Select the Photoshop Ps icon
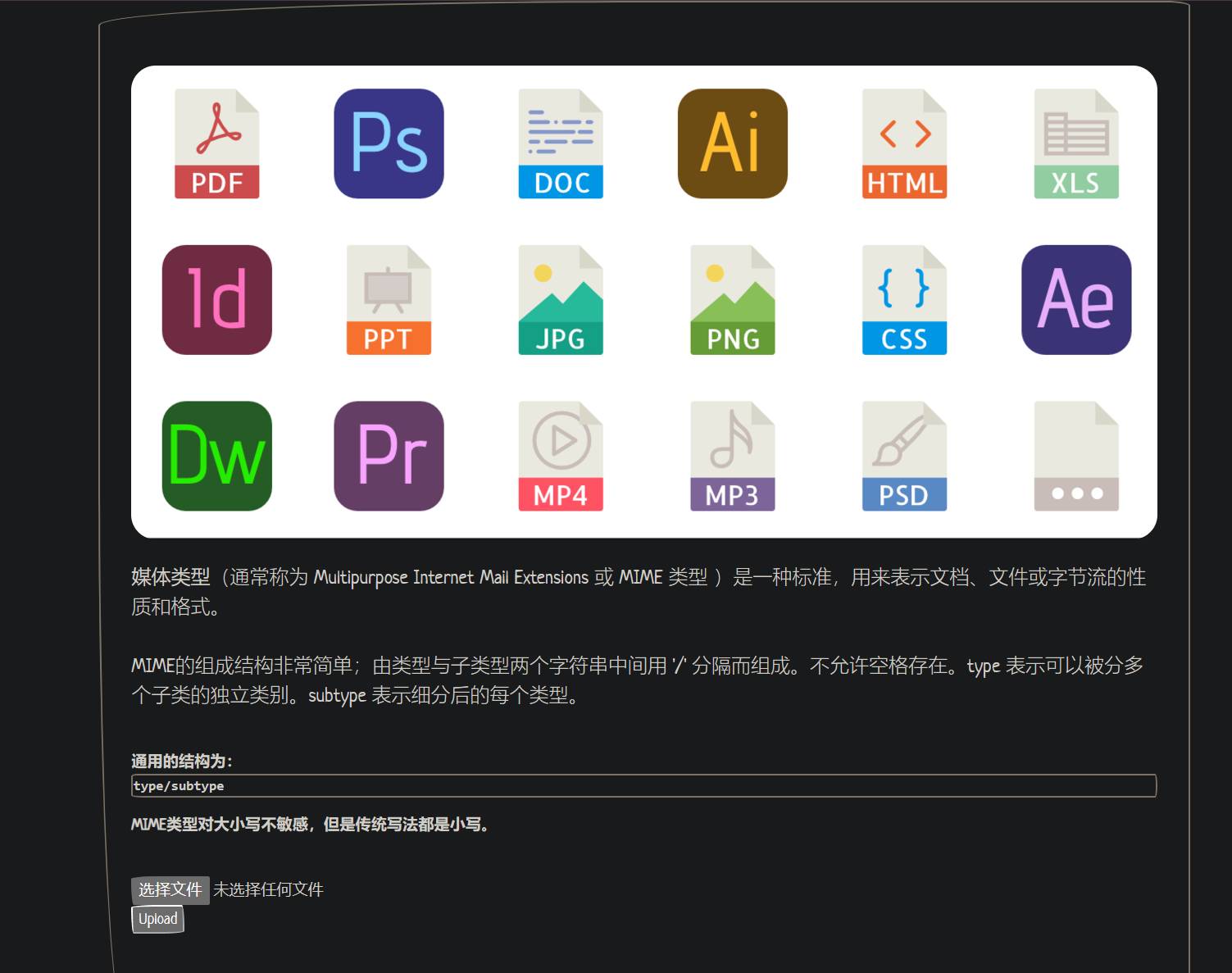 [x=389, y=144]
